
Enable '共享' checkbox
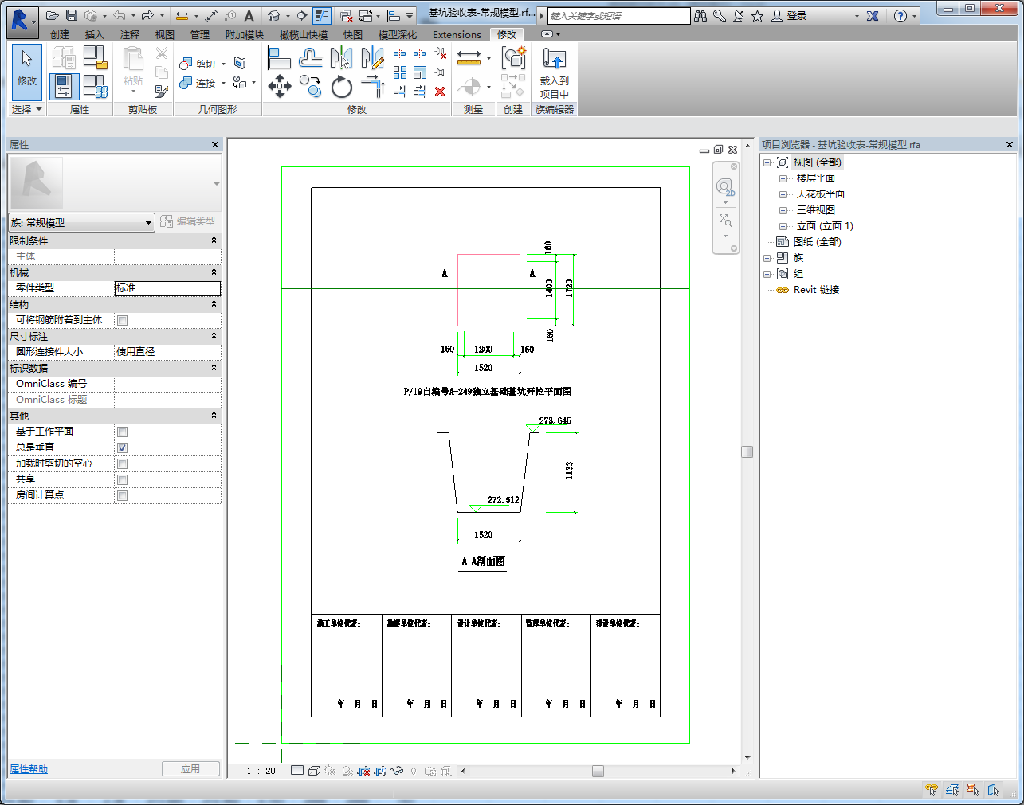pos(122,479)
